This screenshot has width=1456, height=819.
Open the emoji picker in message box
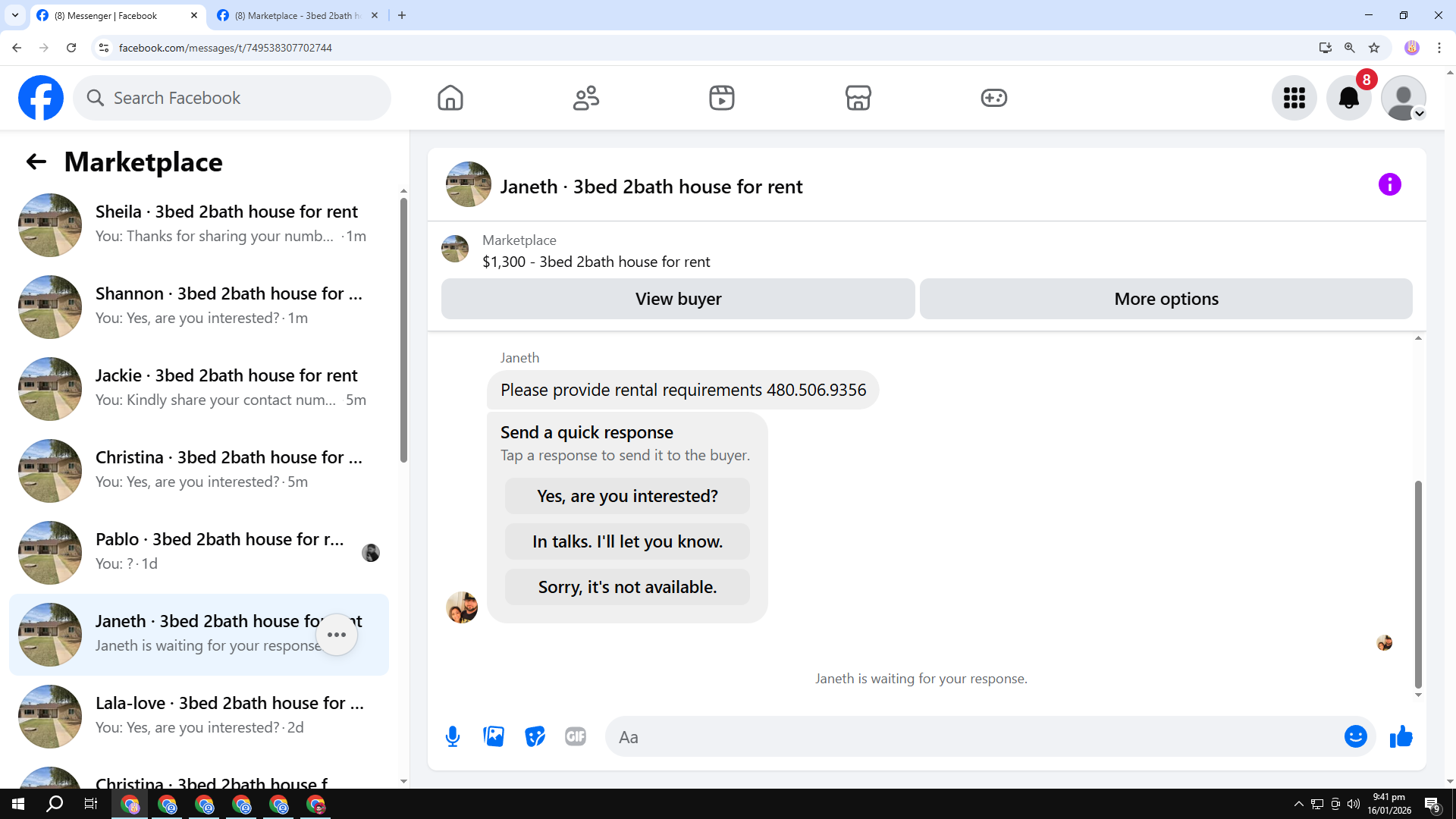click(x=1355, y=736)
